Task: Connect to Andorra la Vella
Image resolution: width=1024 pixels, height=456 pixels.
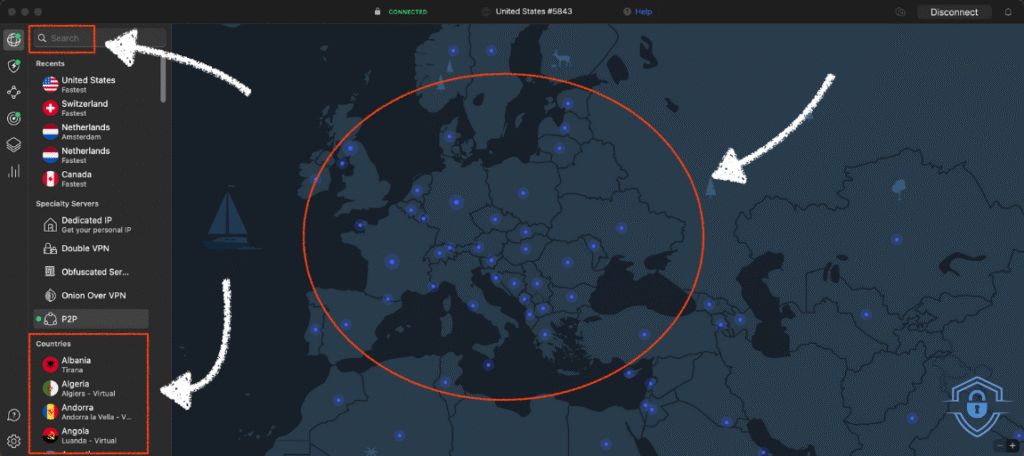Action: click(x=91, y=412)
